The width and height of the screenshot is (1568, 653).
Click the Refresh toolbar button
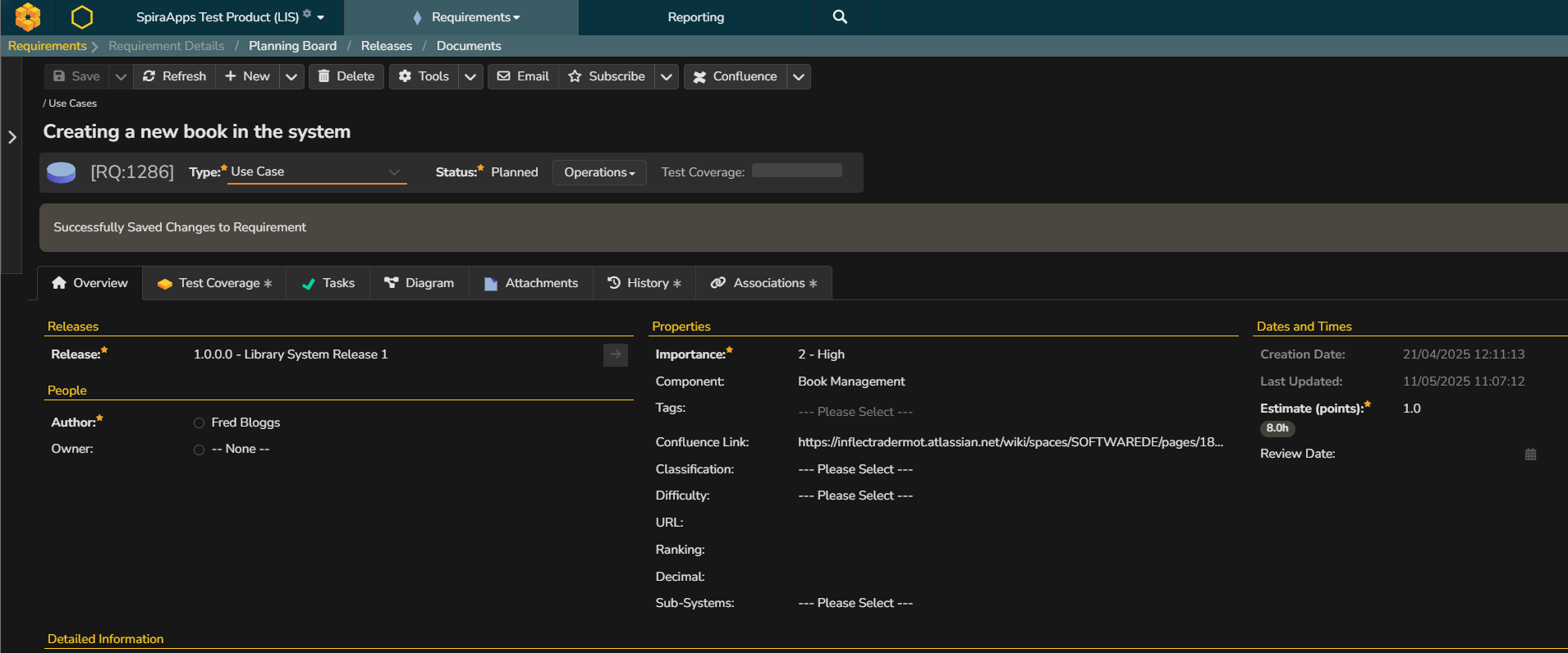coord(174,76)
